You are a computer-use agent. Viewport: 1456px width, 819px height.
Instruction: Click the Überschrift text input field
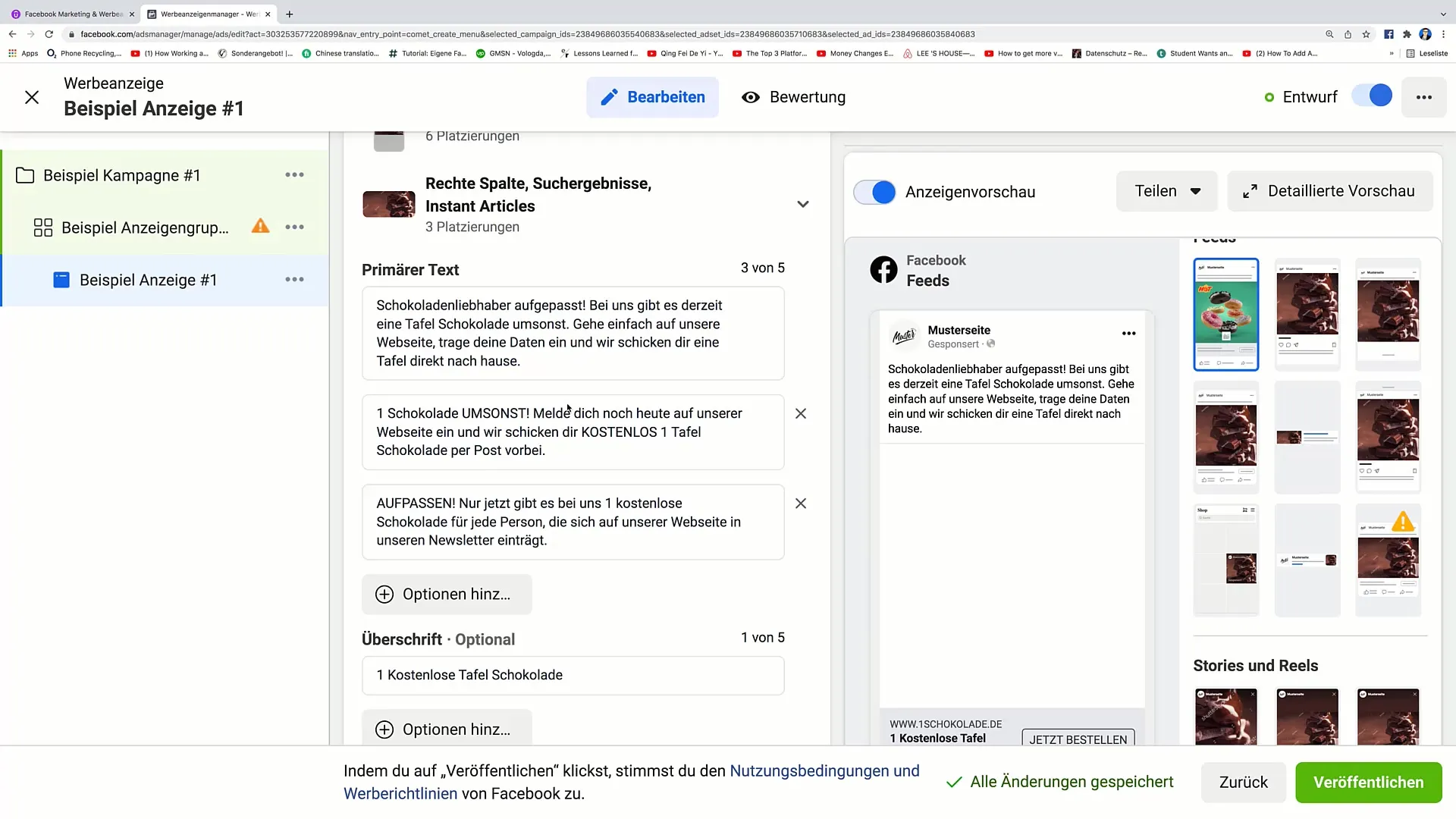pyautogui.click(x=573, y=675)
